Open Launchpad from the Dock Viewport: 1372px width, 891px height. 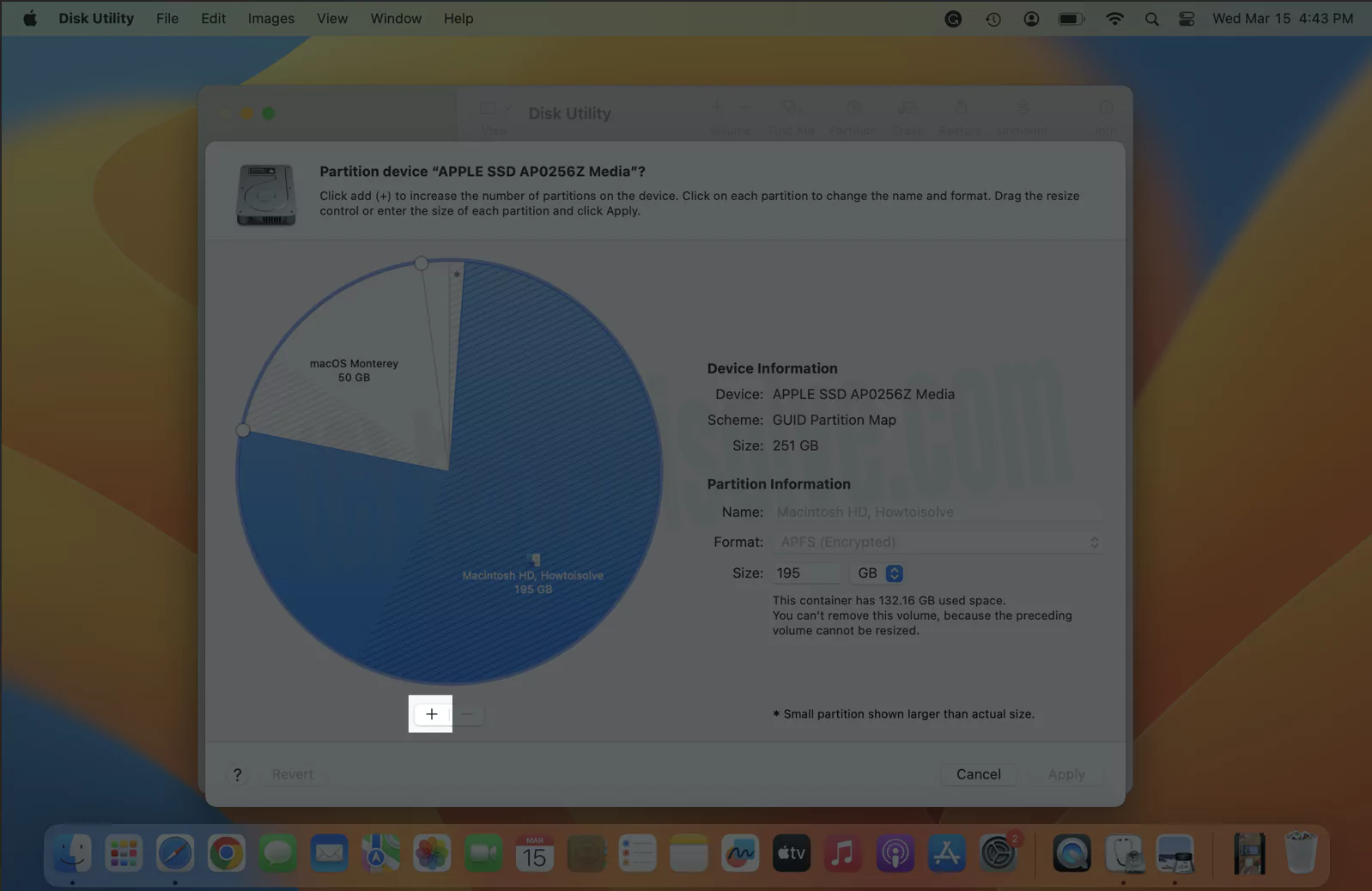(124, 854)
